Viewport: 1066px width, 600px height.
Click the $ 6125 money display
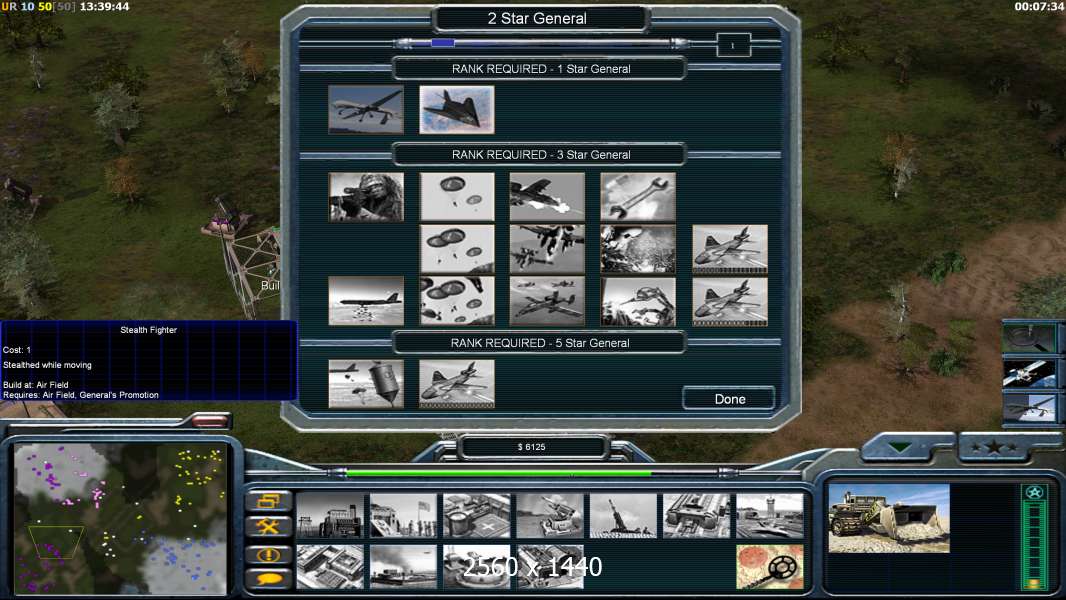(532, 446)
